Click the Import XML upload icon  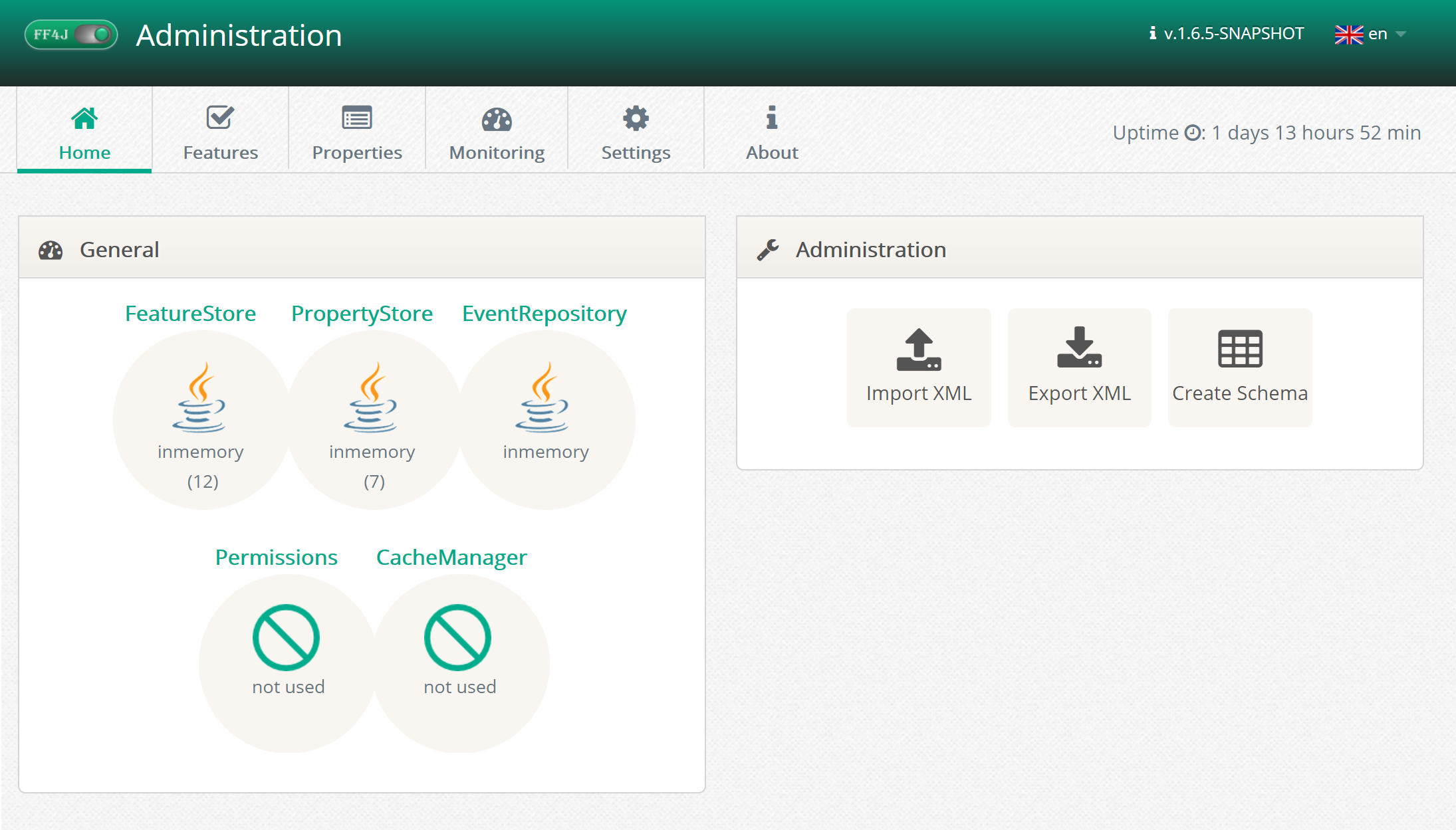(919, 350)
